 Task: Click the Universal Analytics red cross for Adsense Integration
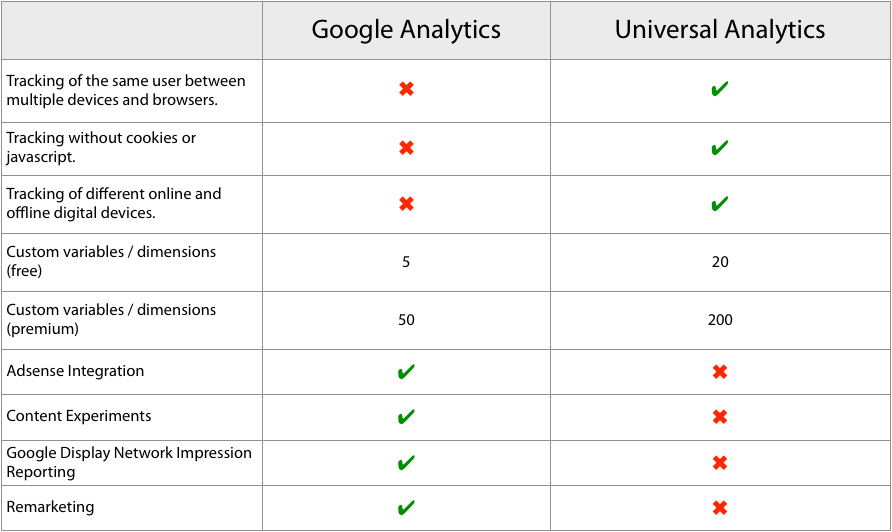pos(719,372)
